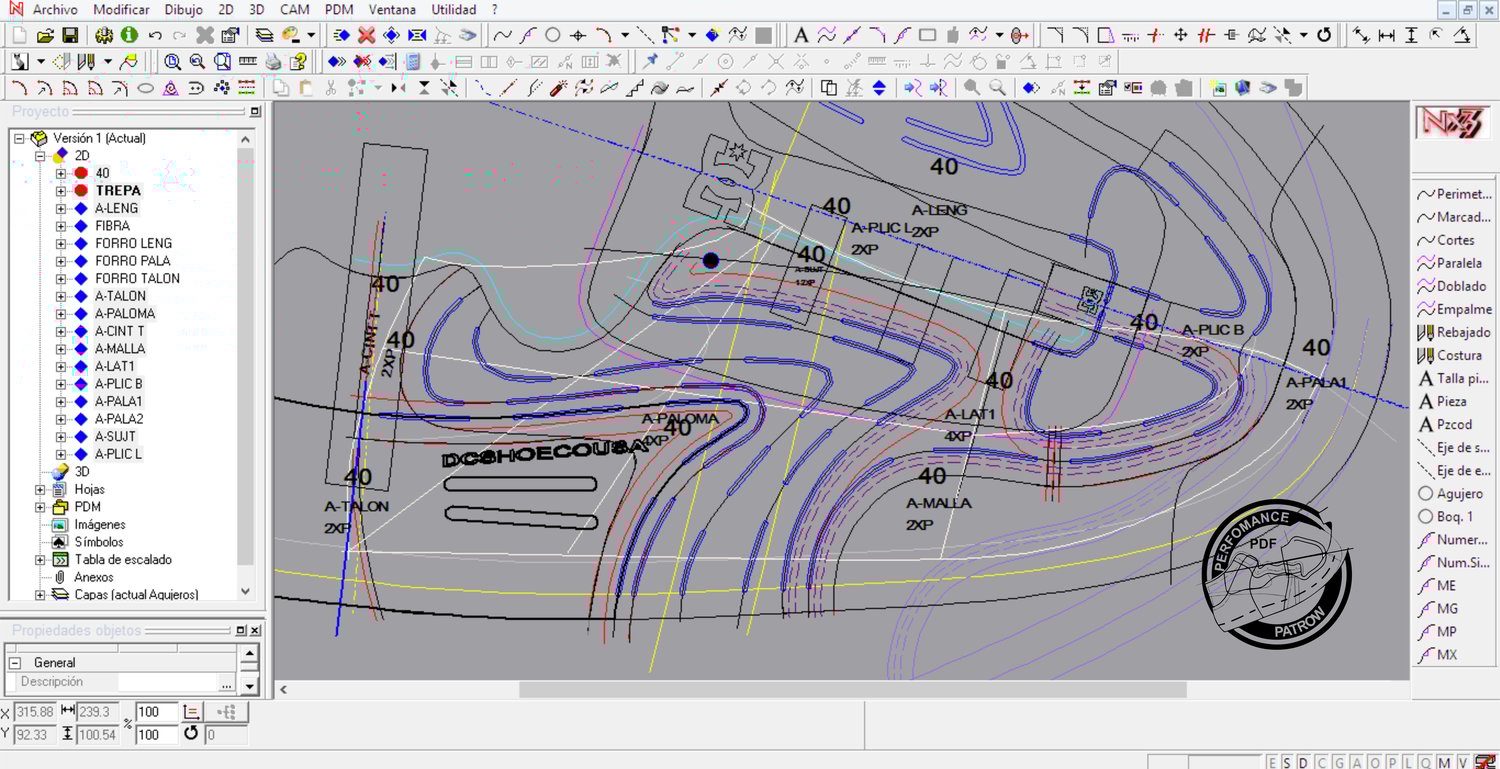
Task: Expand the Hojas tree node
Action: click(x=41, y=490)
